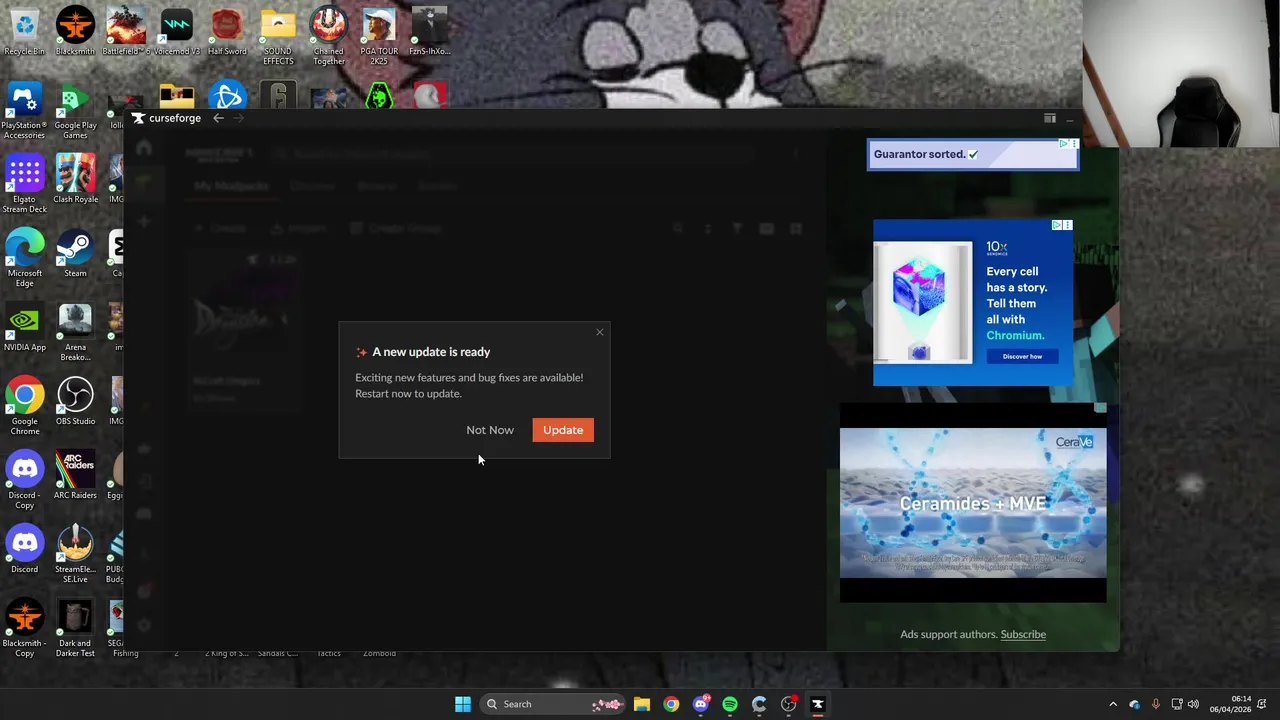Open File Explorer from the taskbar
The image size is (1280, 720).
click(642, 704)
